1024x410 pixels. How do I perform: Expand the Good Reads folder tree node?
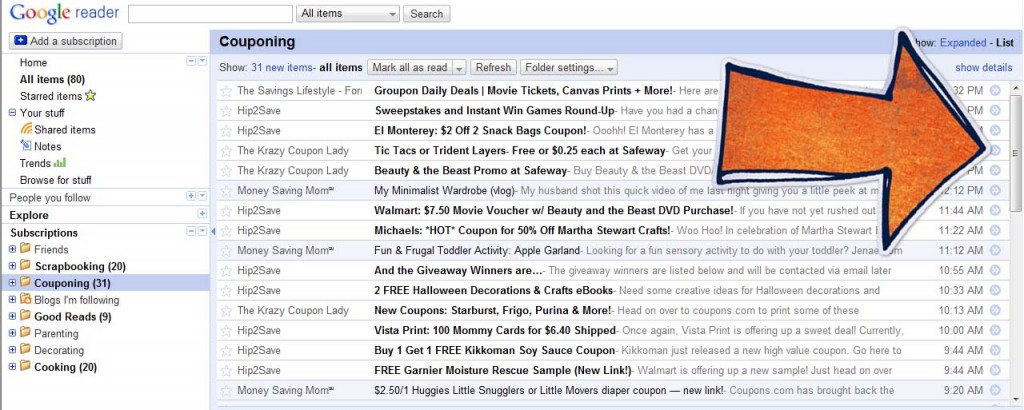(x=12, y=317)
